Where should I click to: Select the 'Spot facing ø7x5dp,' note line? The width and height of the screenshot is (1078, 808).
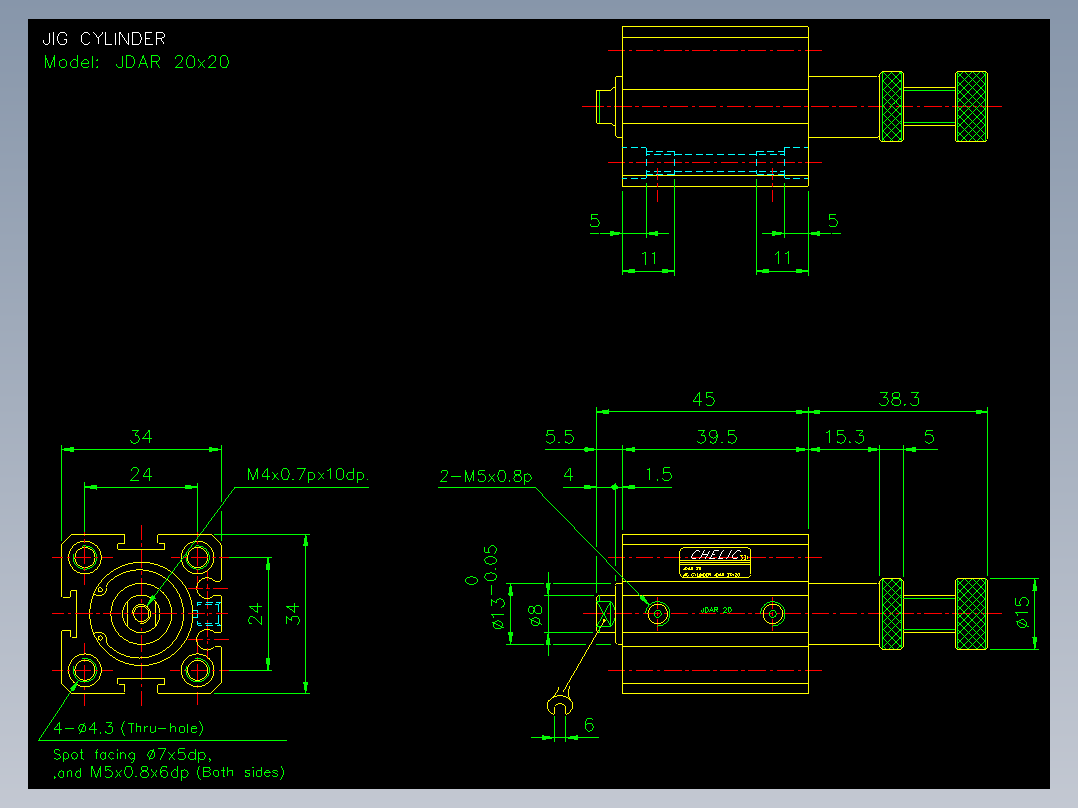tap(133, 754)
